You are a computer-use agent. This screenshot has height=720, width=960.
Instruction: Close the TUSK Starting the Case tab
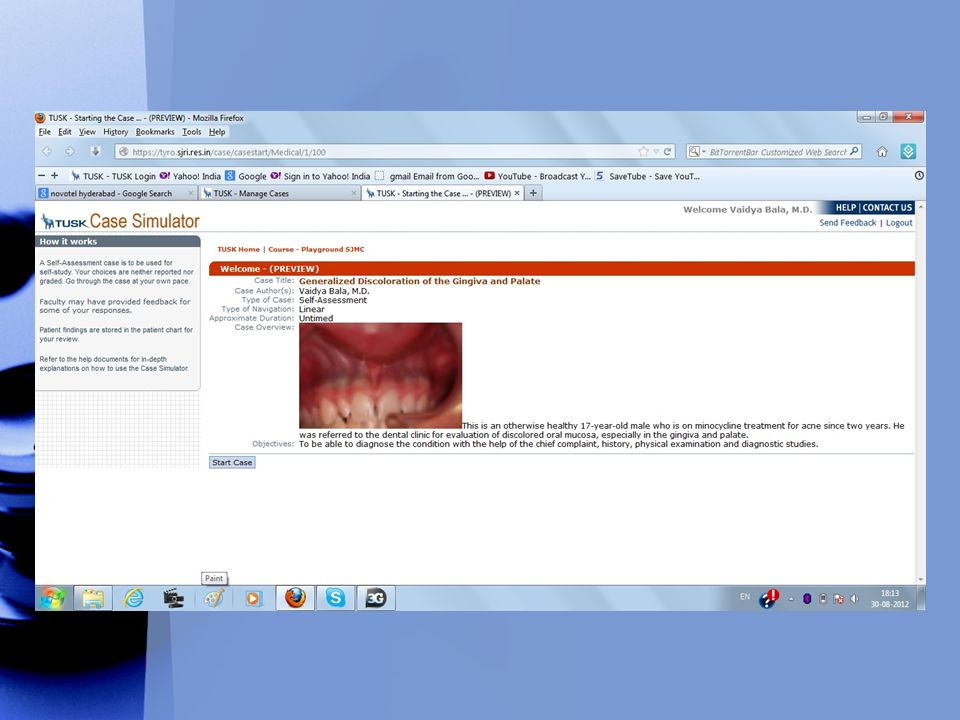pos(517,193)
